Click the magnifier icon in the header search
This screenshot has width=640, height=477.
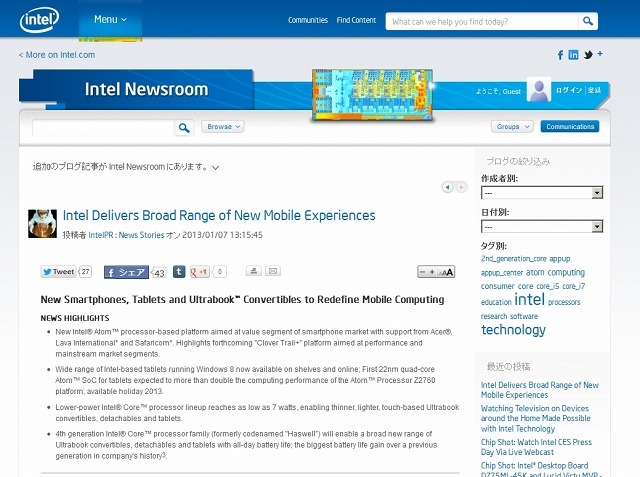pos(588,21)
